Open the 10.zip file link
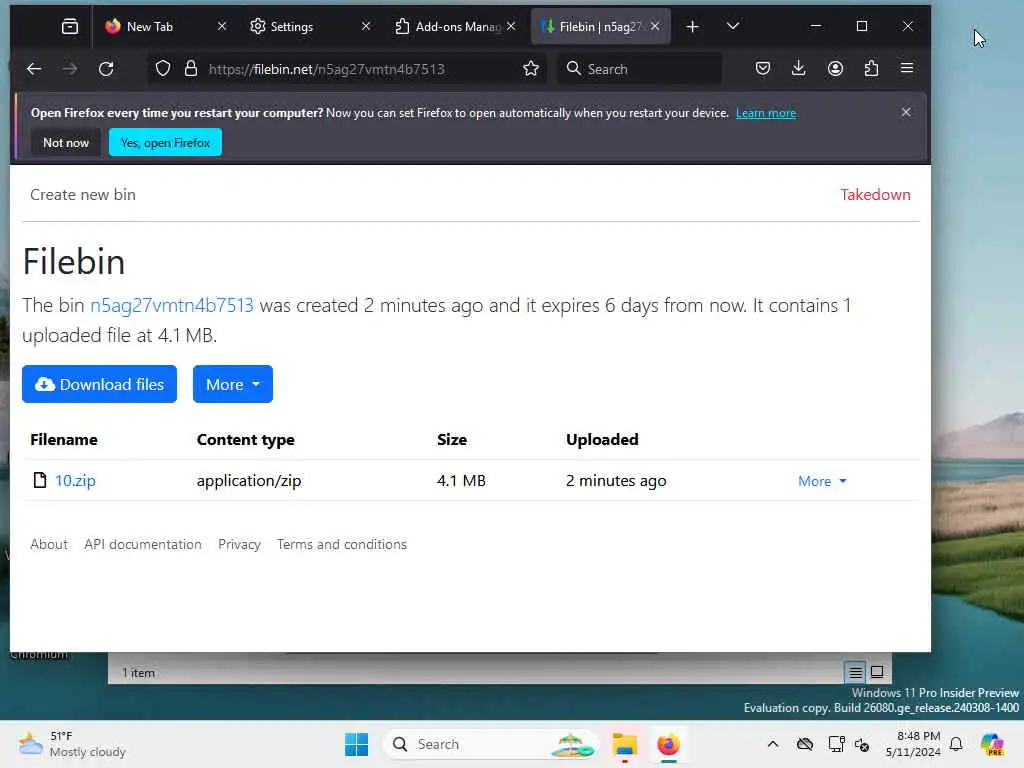 point(75,481)
